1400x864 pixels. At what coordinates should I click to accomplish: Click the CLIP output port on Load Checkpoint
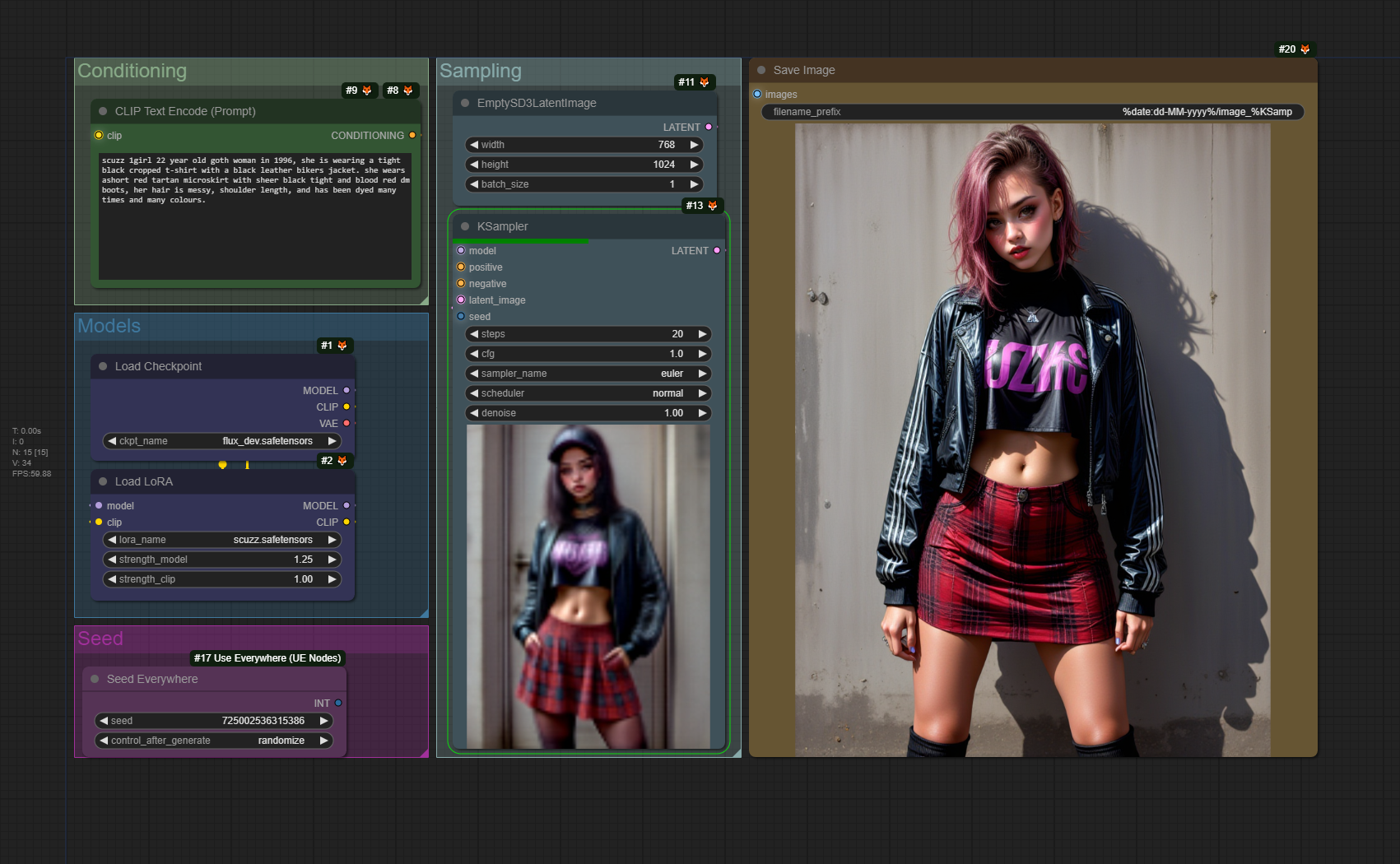tap(347, 406)
